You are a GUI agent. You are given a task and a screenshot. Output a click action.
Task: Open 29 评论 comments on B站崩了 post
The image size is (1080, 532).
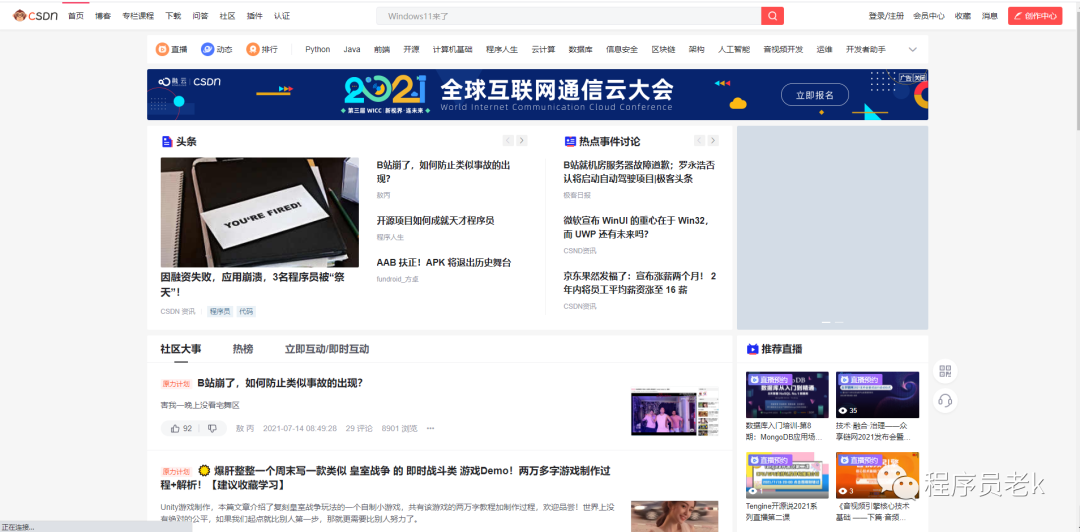click(359, 428)
